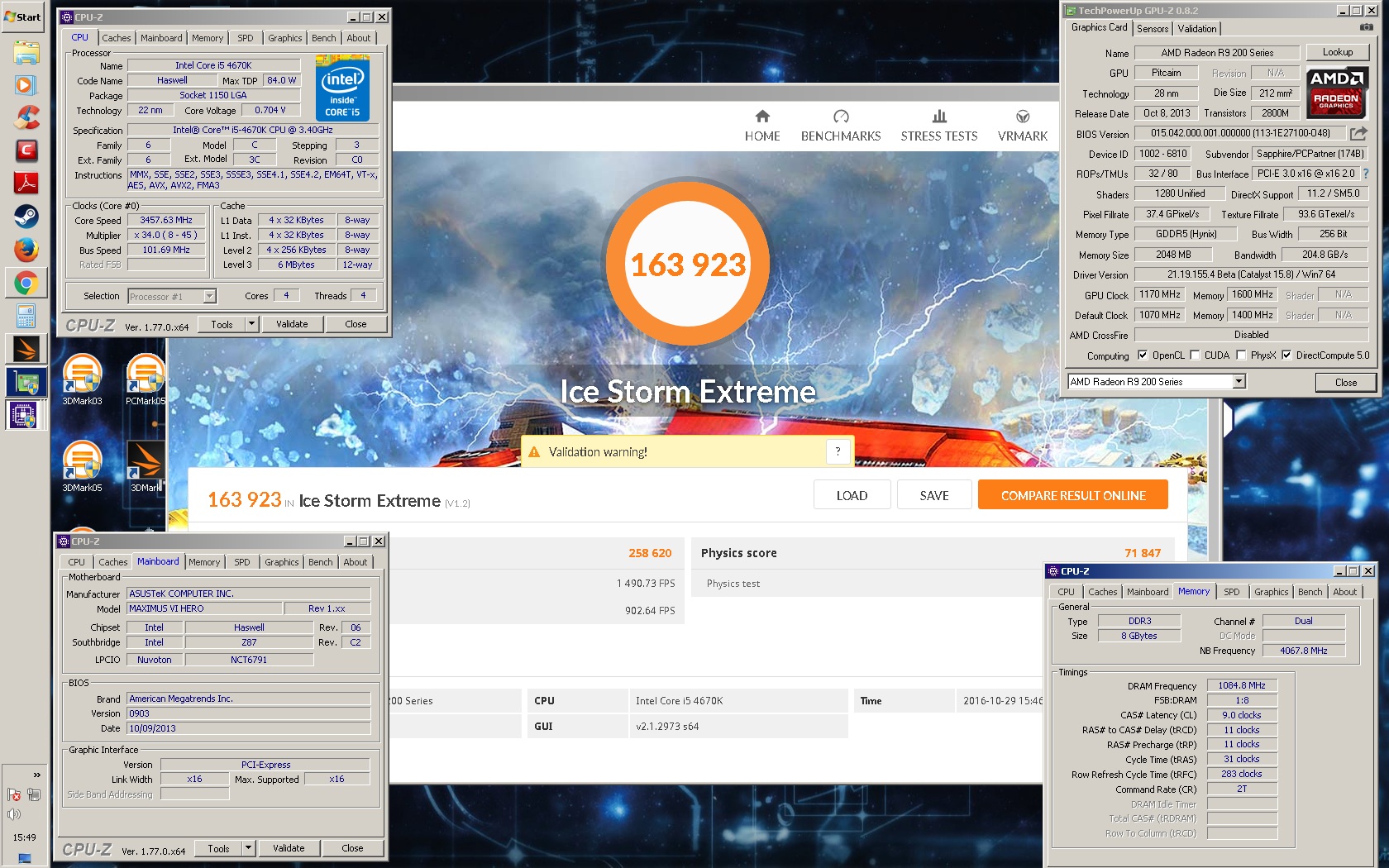
Task: Open Firefox from the taskbar
Action: pos(26,250)
